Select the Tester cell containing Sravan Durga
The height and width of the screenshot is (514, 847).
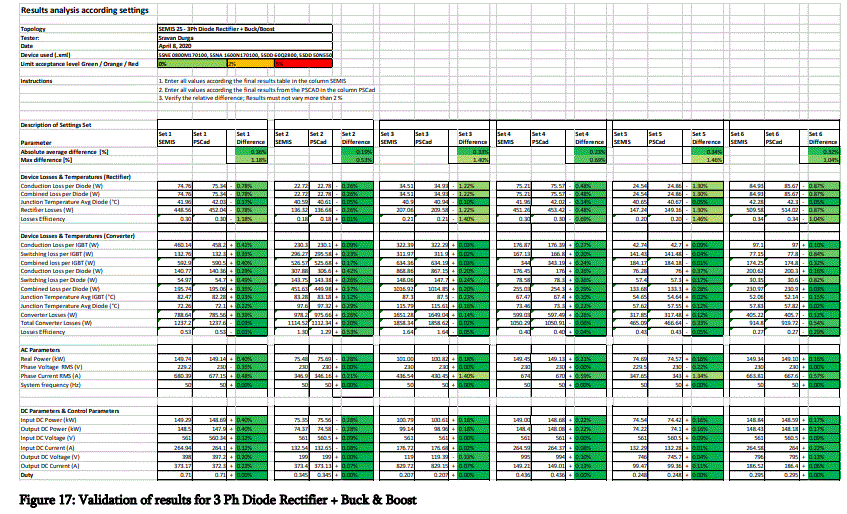point(245,38)
